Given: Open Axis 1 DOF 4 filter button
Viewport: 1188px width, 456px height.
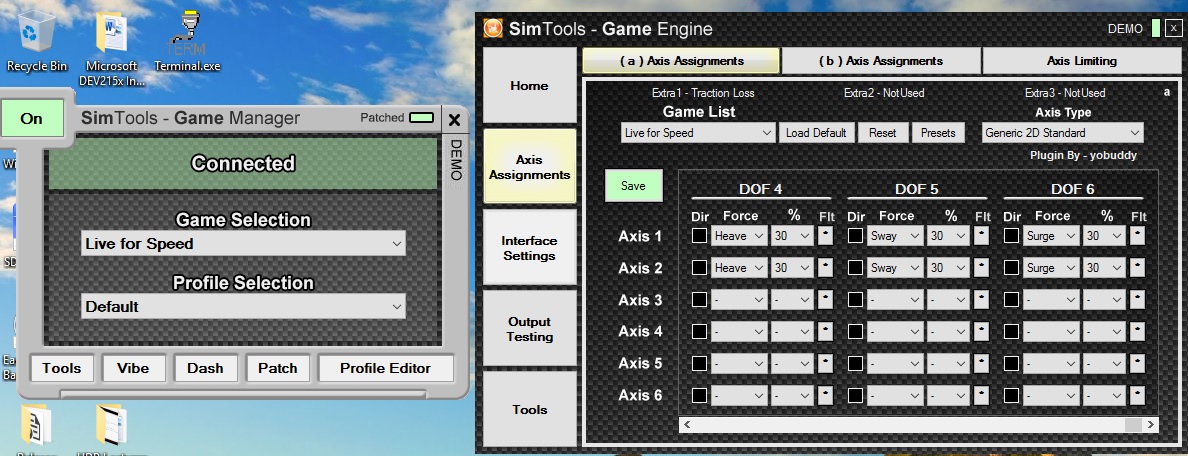Looking at the screenshot, I should click(x=826, y=236).
